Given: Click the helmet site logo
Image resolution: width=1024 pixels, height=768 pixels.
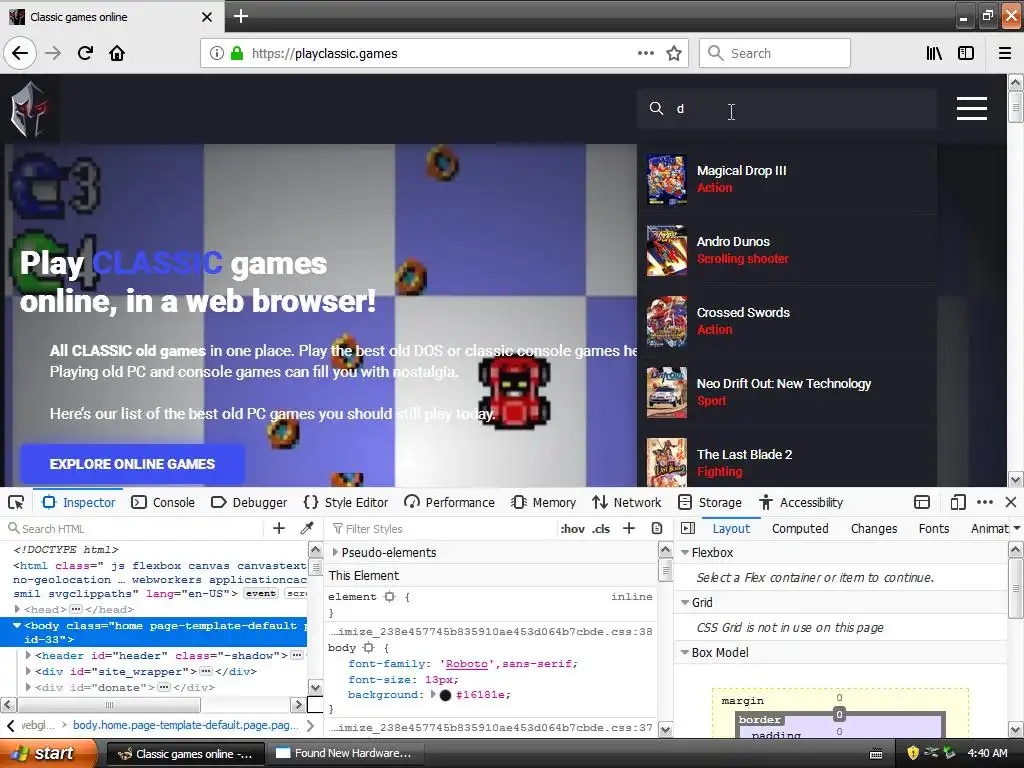Looking at the screenshot, I should 29,109.
